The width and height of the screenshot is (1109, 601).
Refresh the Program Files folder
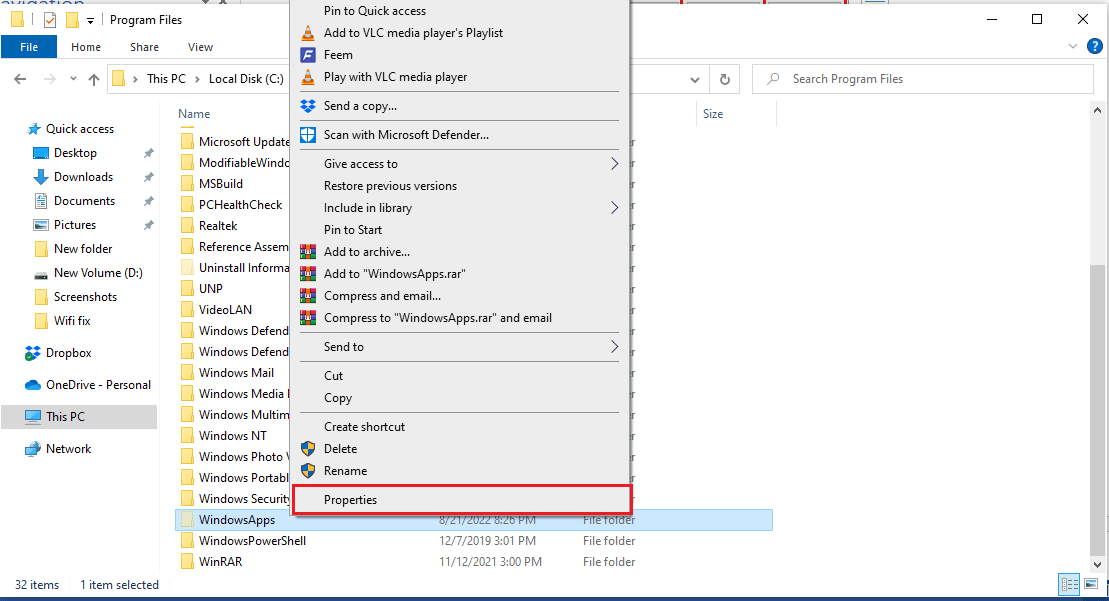click(x=724, y=79)
